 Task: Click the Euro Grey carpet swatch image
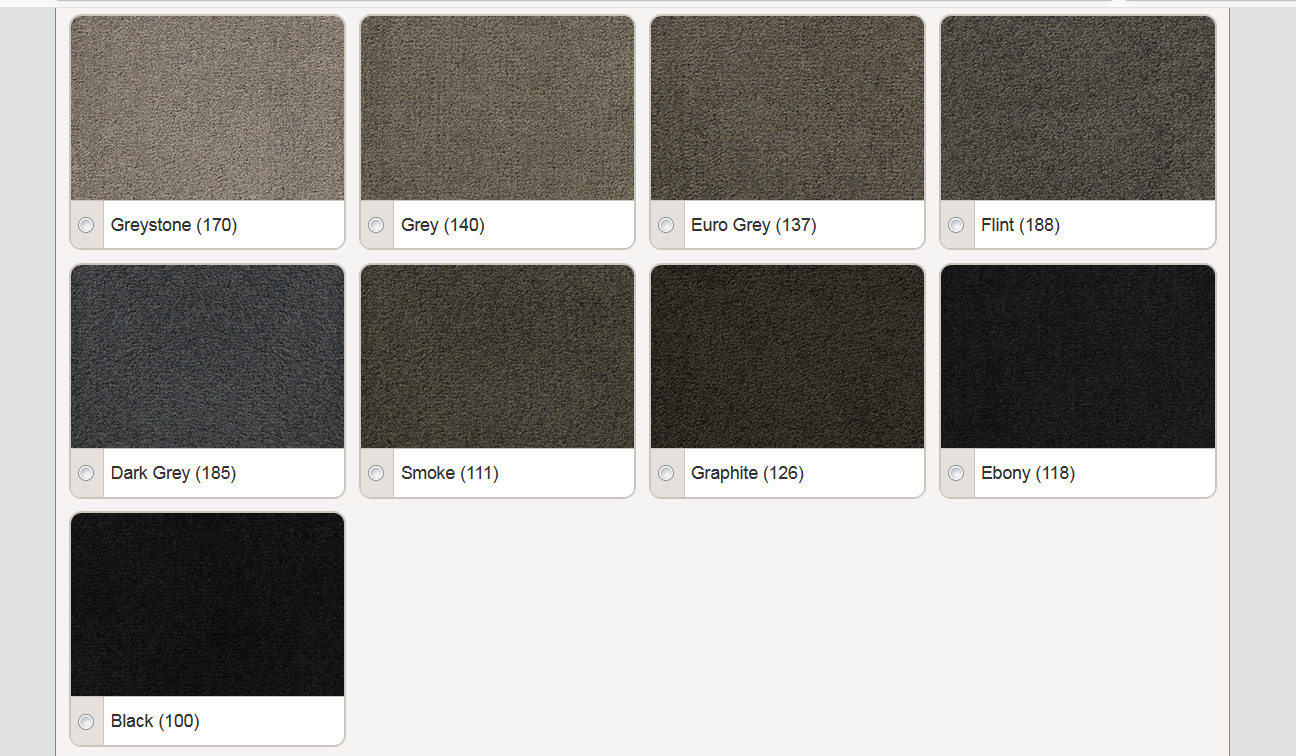click(788, 108)
